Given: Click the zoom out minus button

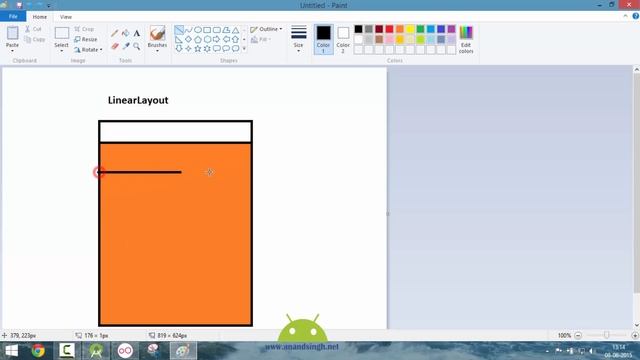Looking at the screenshot, I should (578, 335).
